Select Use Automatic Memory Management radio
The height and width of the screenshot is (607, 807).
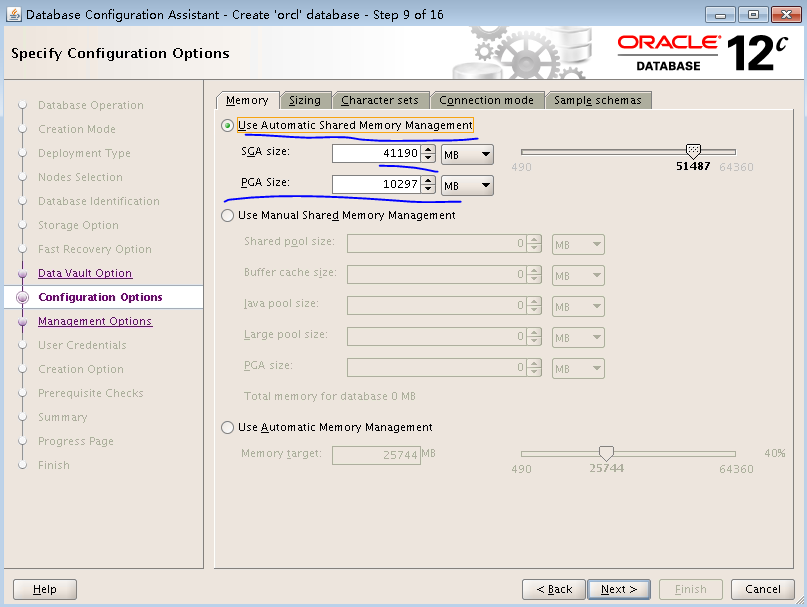tap(227, 428)
